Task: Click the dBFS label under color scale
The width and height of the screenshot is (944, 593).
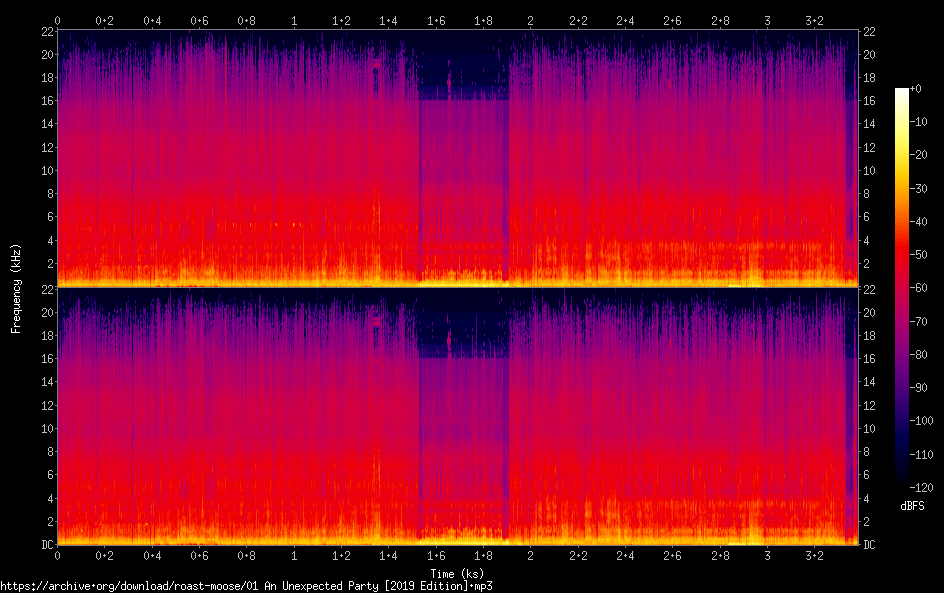Action: coord(911,507)
